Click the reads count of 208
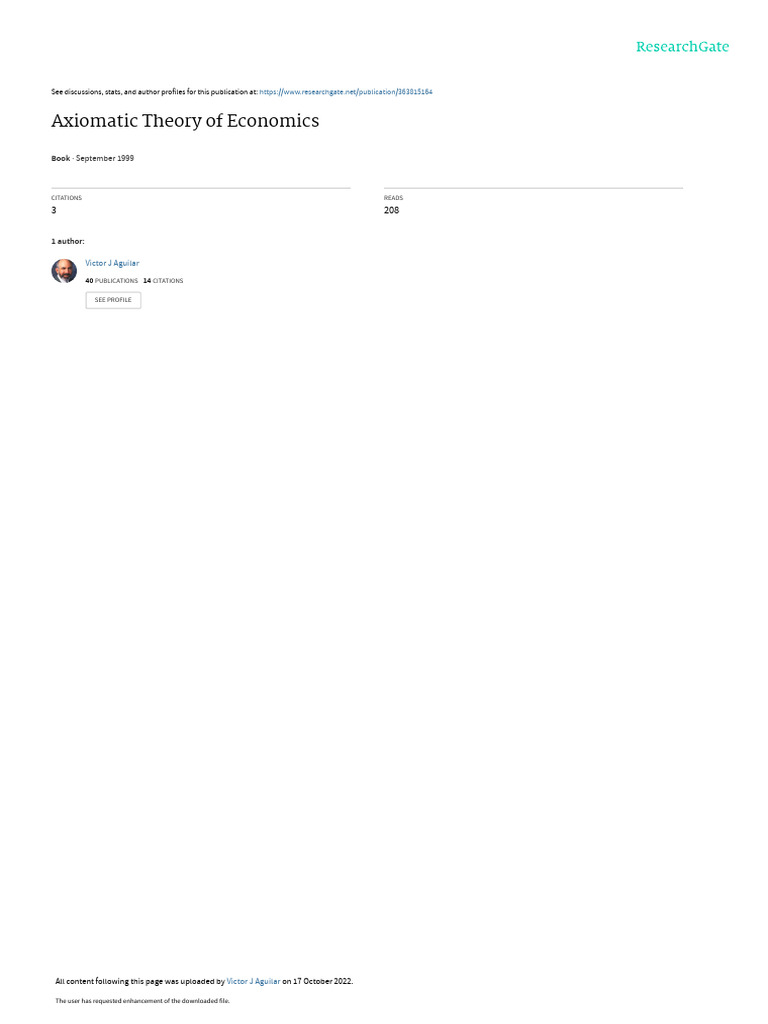The width and height of the screenshot is (768, 1024). 391,210
